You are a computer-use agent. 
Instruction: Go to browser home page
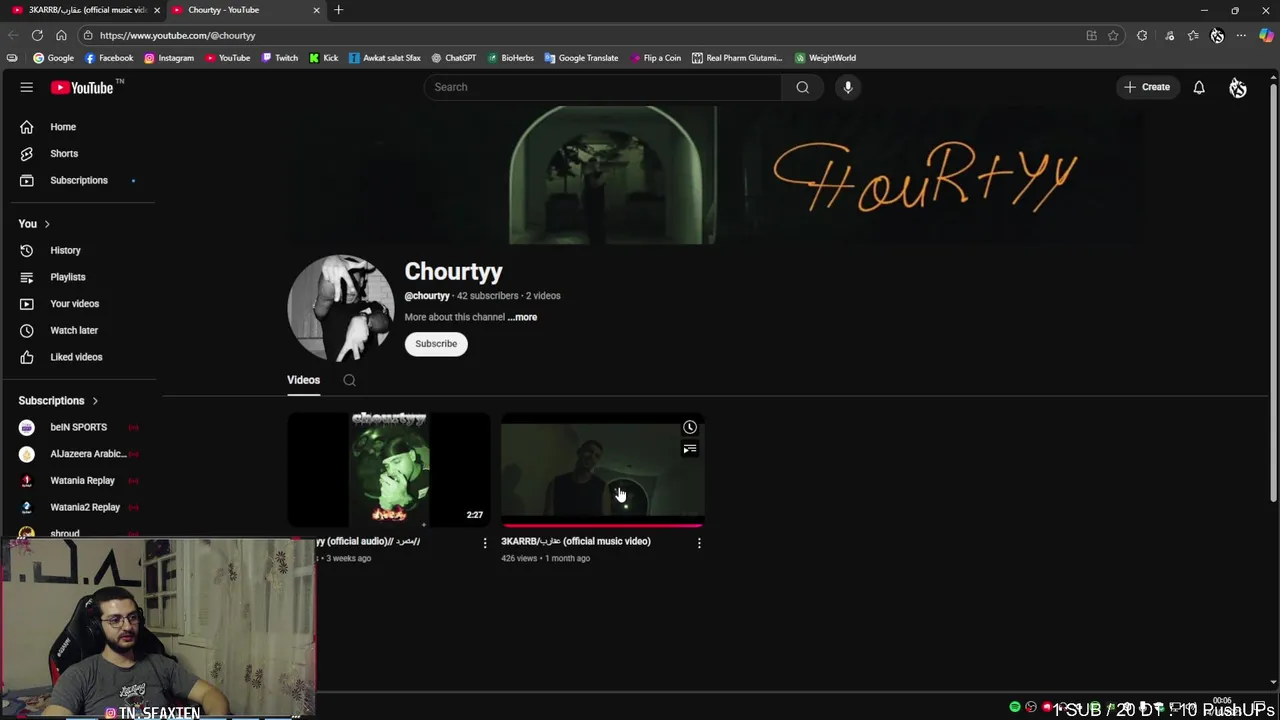[61, 35]
